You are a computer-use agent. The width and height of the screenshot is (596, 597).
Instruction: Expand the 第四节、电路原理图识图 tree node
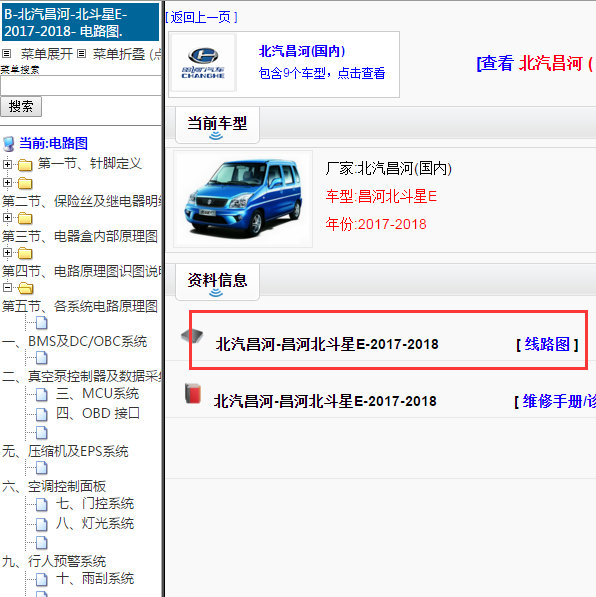(7, 252)
